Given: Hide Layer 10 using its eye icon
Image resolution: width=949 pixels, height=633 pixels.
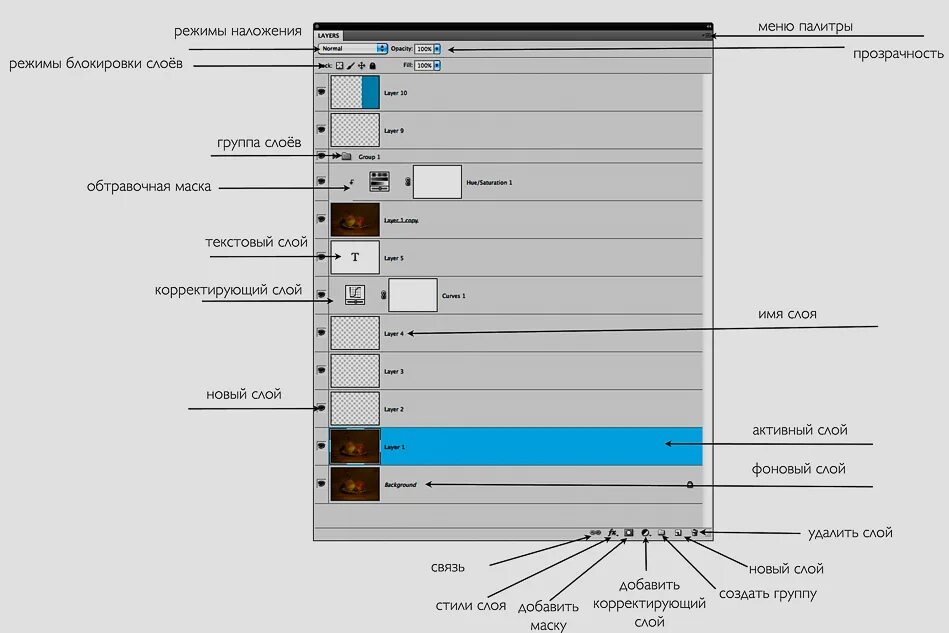Looking at the screenshot, I should [321, 92].
